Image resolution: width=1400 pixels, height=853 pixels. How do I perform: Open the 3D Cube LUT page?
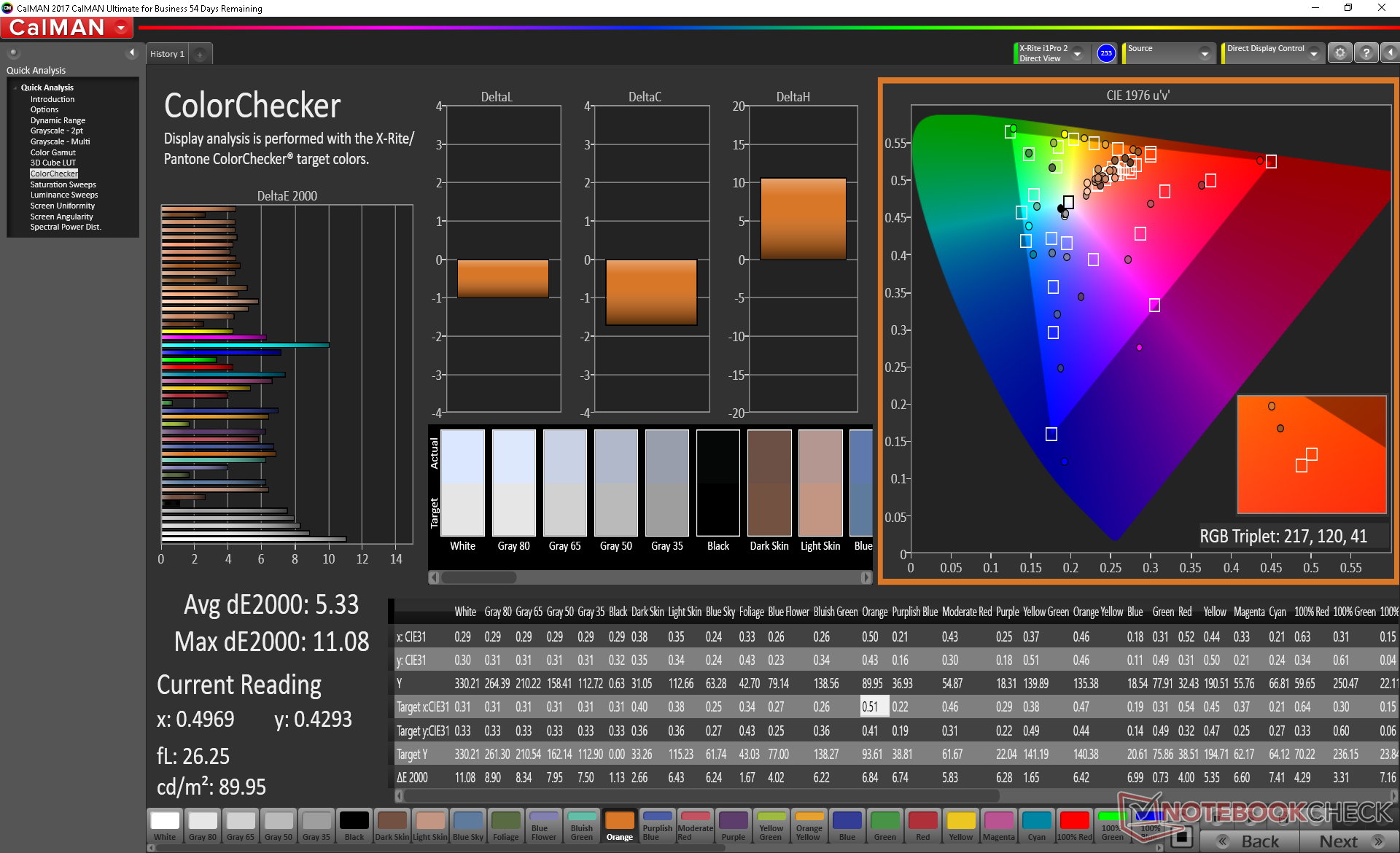(52, 163)
